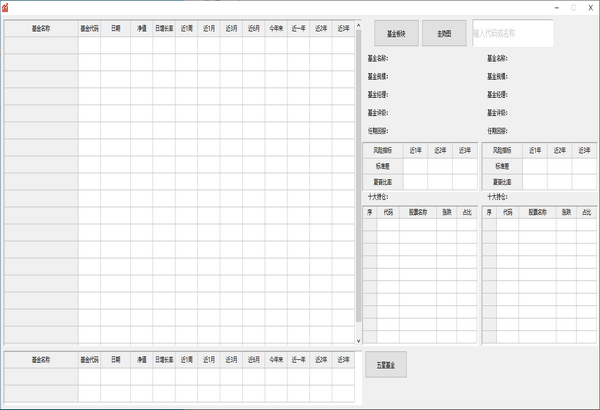The image size is (600, 410).
Task: Sort top table by 基金名称 header
Action: coord(41,29)
